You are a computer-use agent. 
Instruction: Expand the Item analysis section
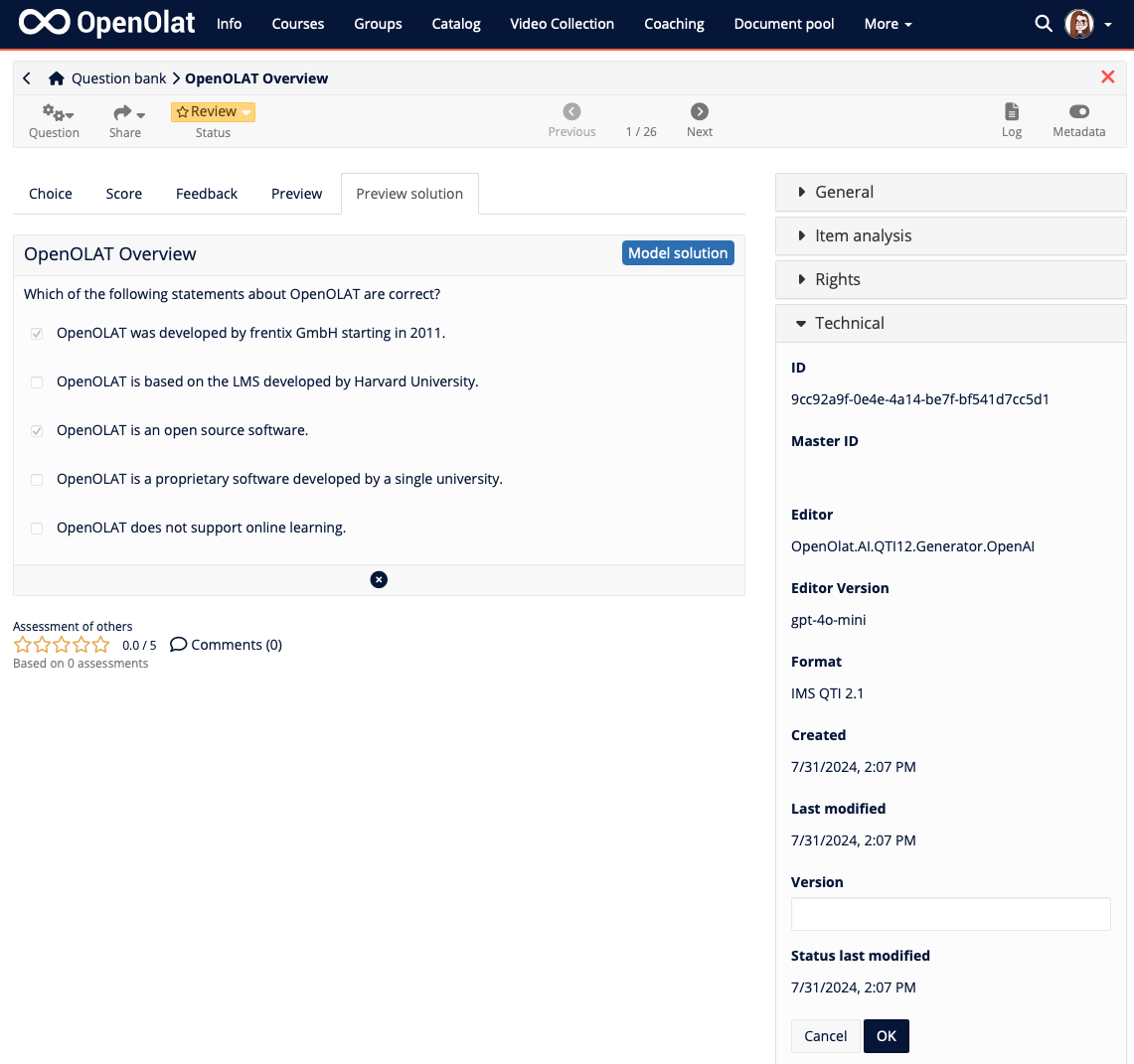tap(863, 236)
